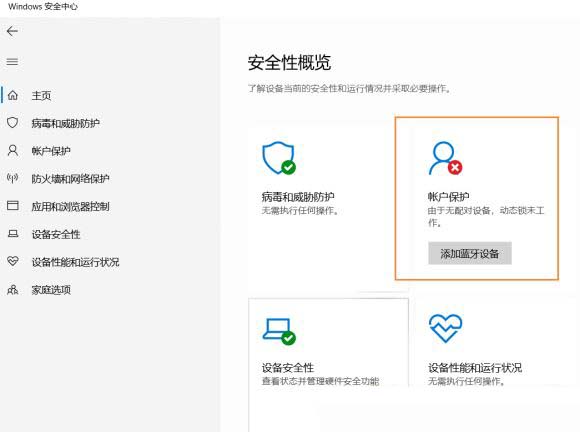Viewport: 580px width, 432px height.
Task: Open the 帐户保护 card title
Action: [448, 197]
